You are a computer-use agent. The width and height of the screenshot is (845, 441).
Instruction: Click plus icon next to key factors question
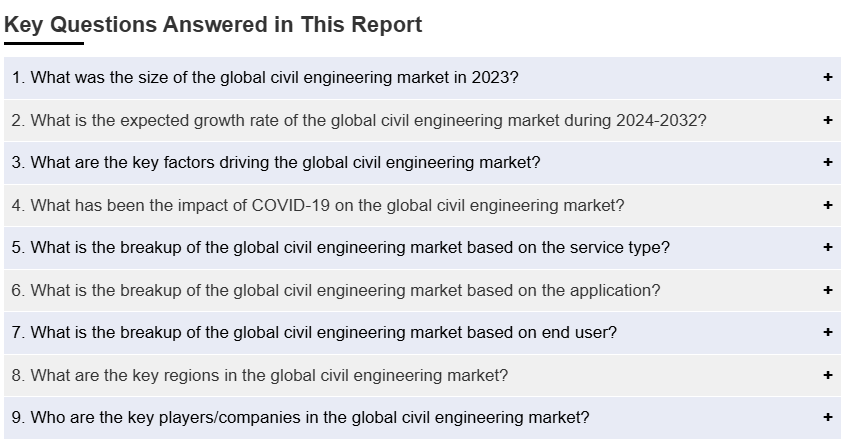point(828,162)
